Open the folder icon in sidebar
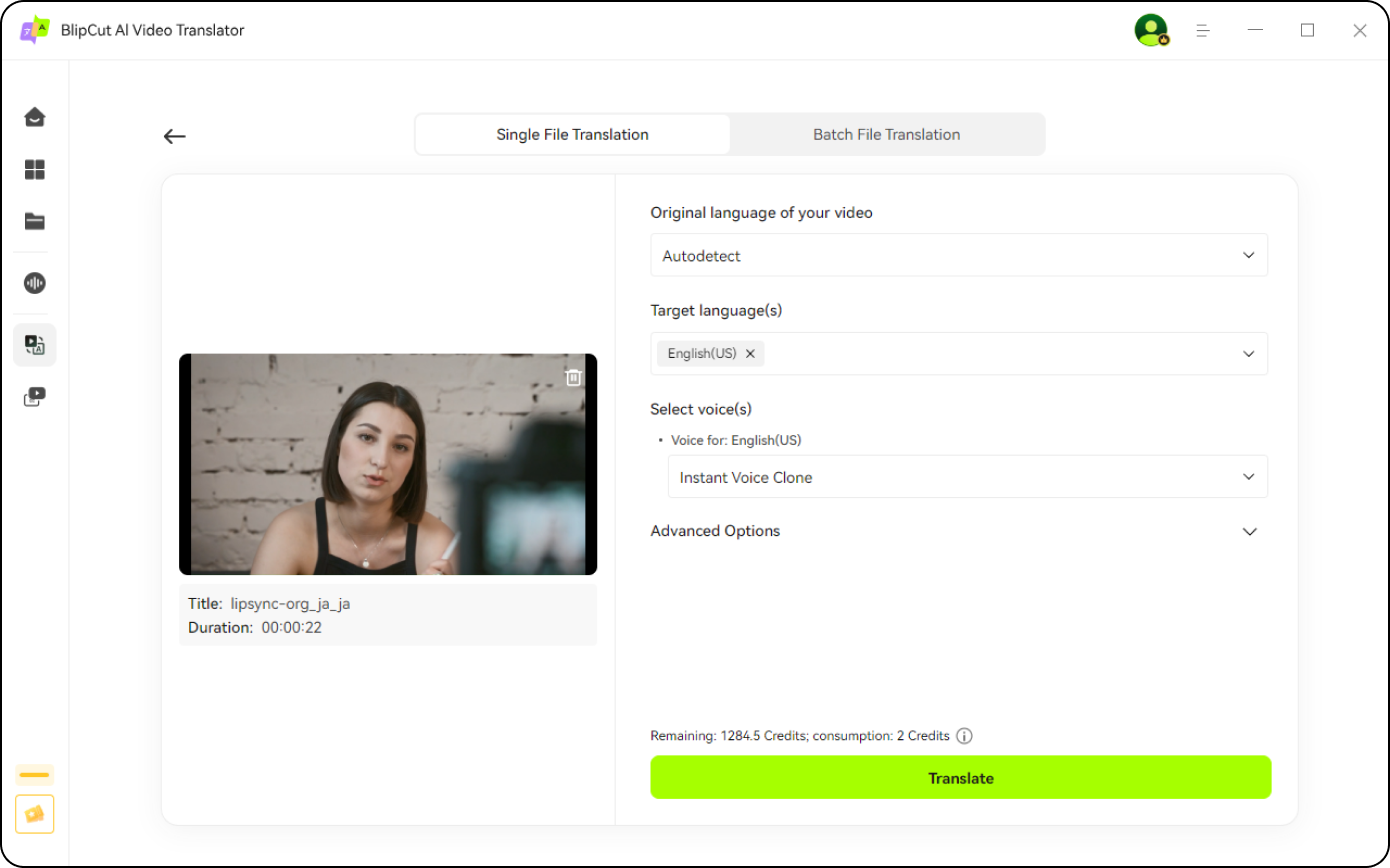Image resolution: width=1390 pixels, height=868 pixels. click(x=35, y=222)
